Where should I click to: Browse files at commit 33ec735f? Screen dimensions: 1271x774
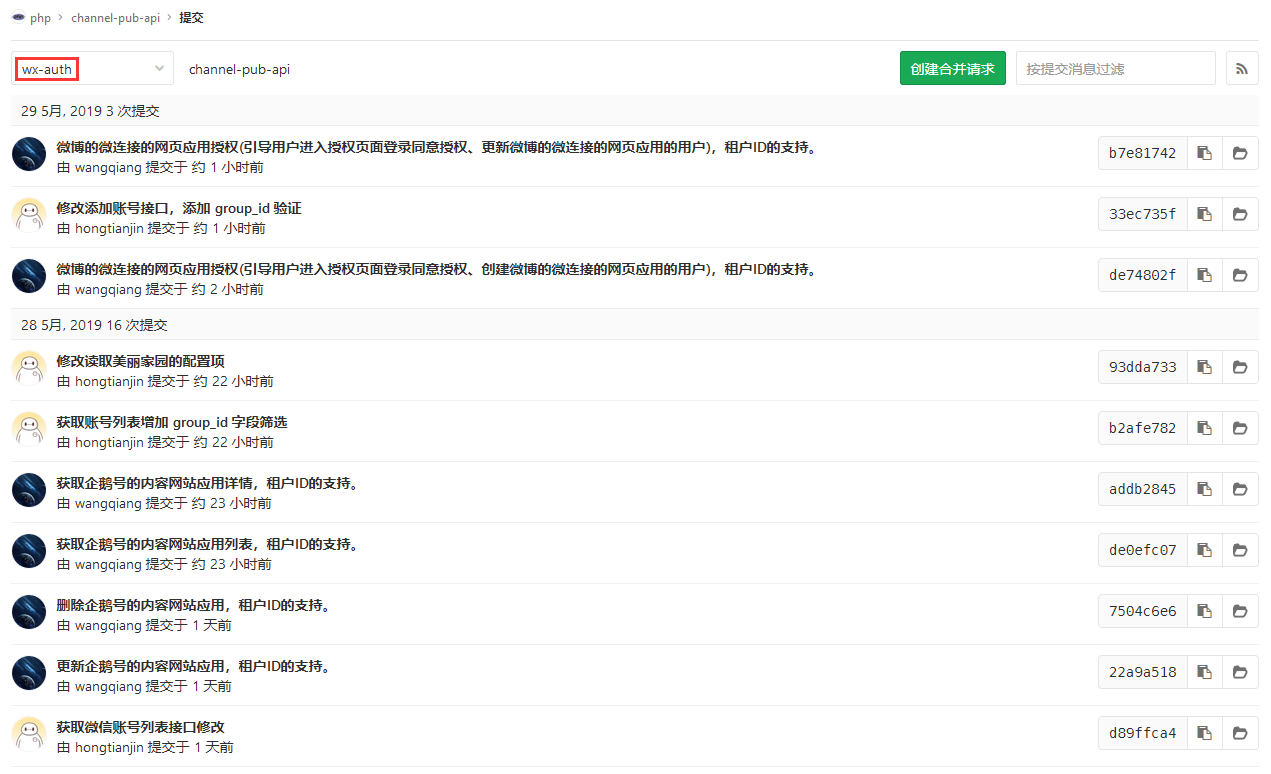[x=1240, y=214]
